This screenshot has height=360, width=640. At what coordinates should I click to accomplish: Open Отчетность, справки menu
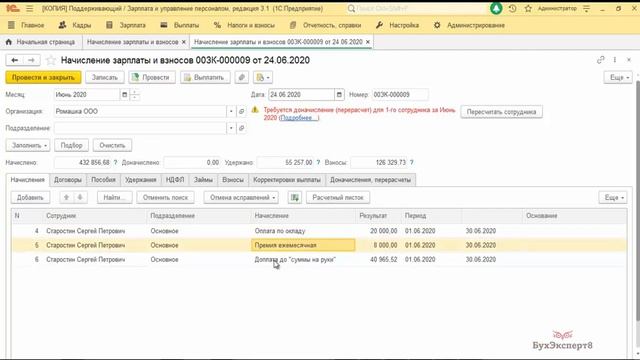click(325, 25)
